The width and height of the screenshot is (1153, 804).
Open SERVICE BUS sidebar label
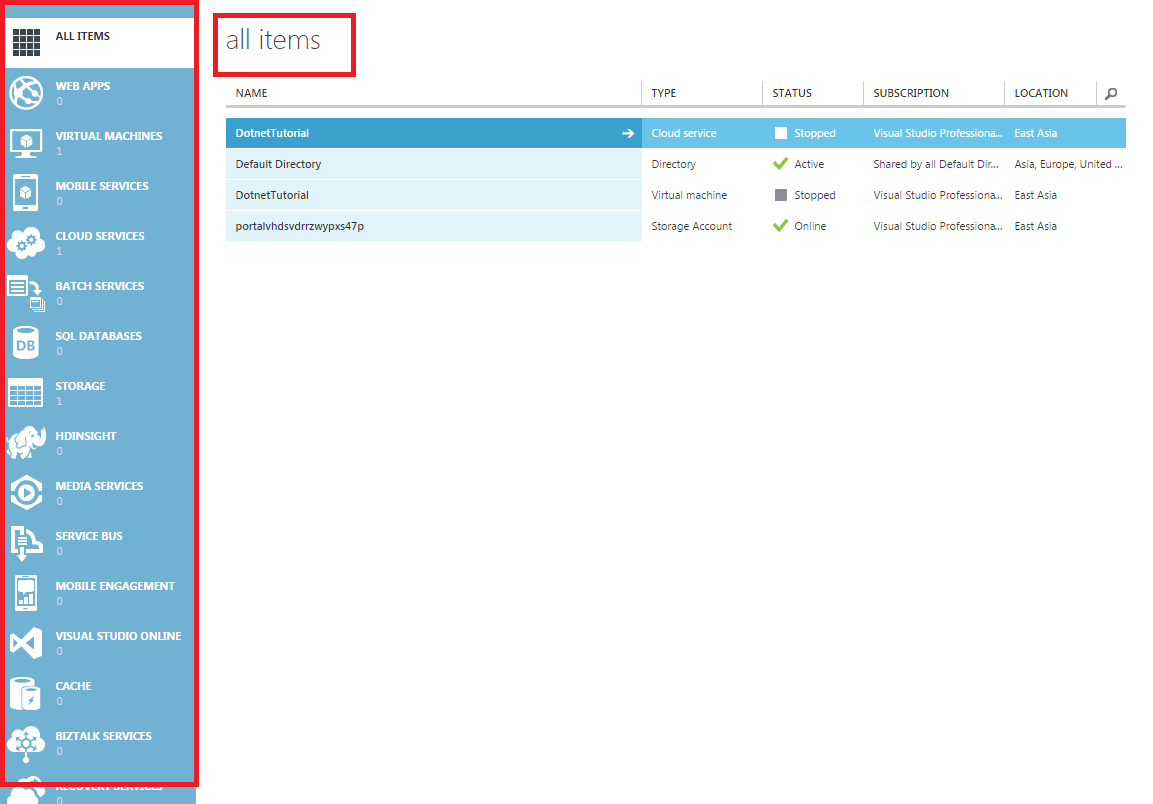click(x=89, y=536)
